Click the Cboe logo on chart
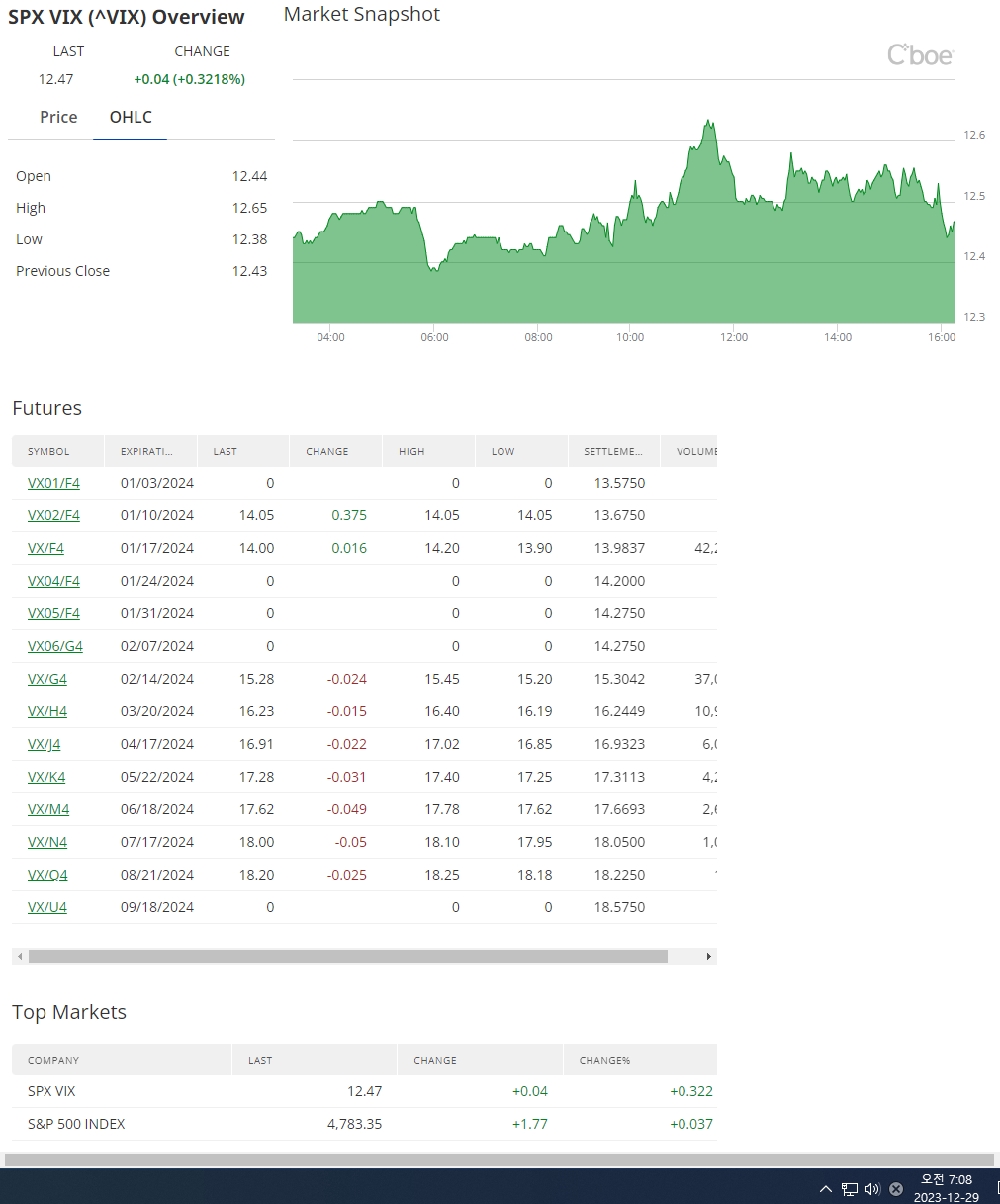 [920, 55]
